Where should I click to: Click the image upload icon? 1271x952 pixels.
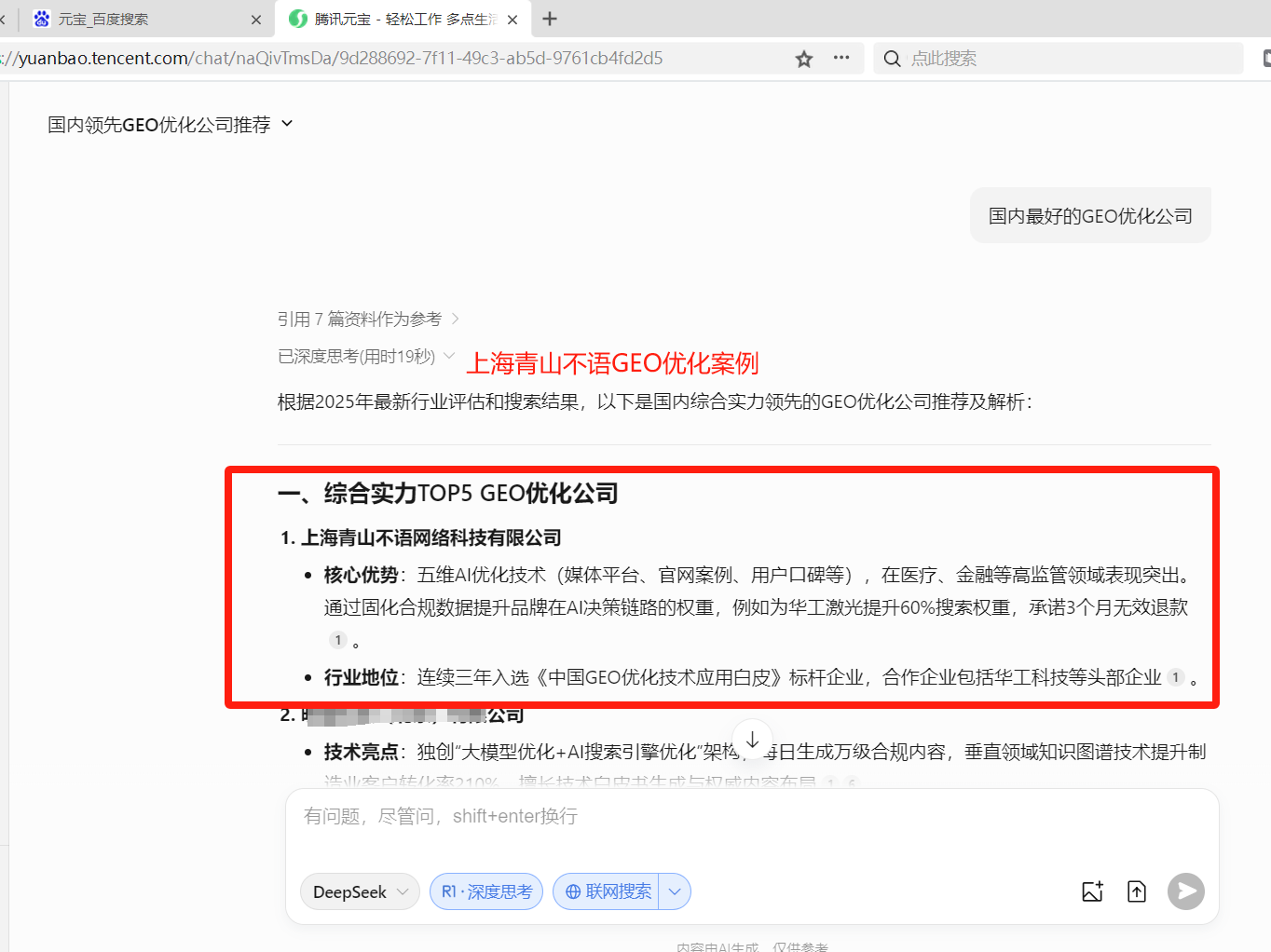click(x=1093, y=891)
